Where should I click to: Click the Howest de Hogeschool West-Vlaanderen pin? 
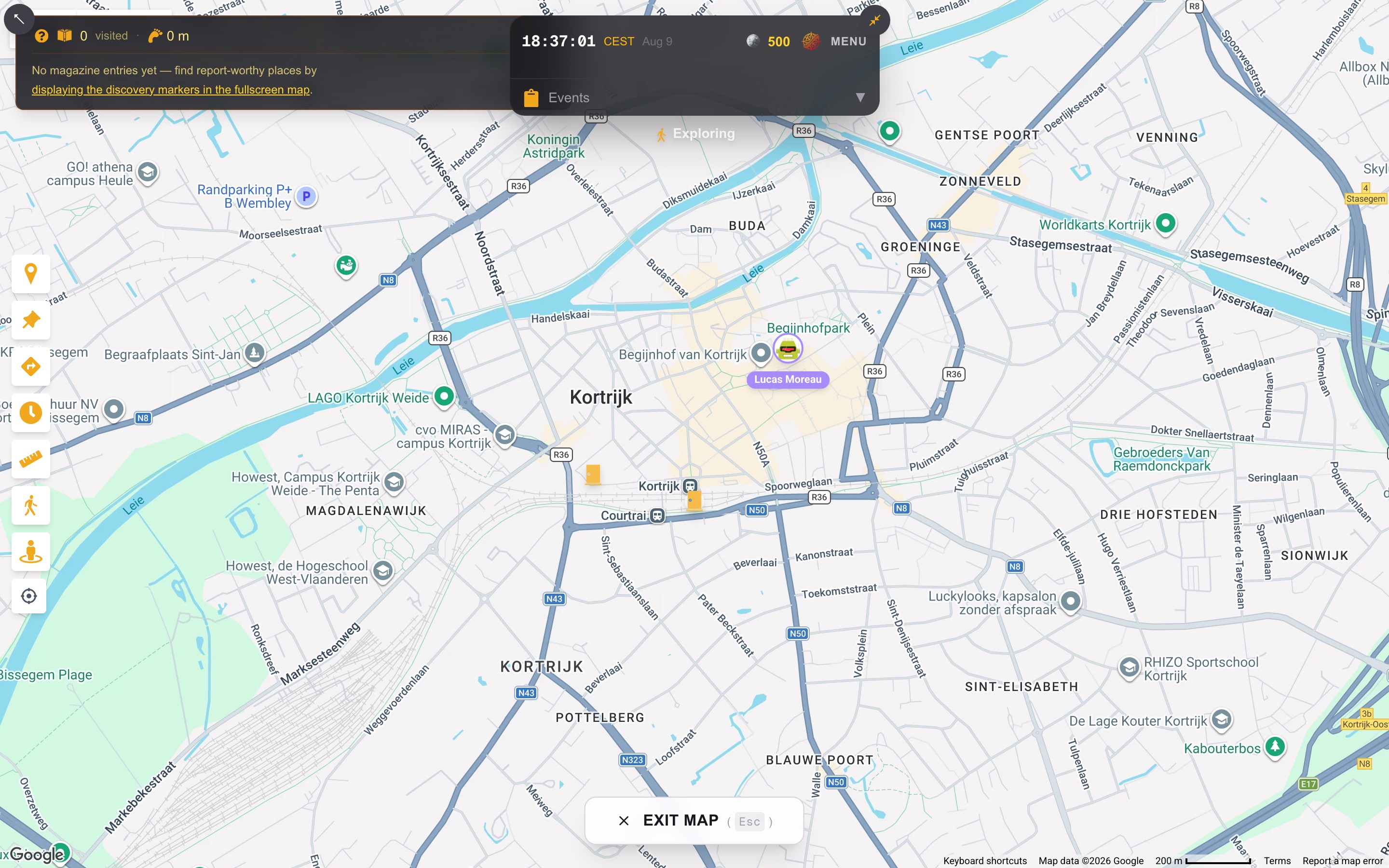383,571
